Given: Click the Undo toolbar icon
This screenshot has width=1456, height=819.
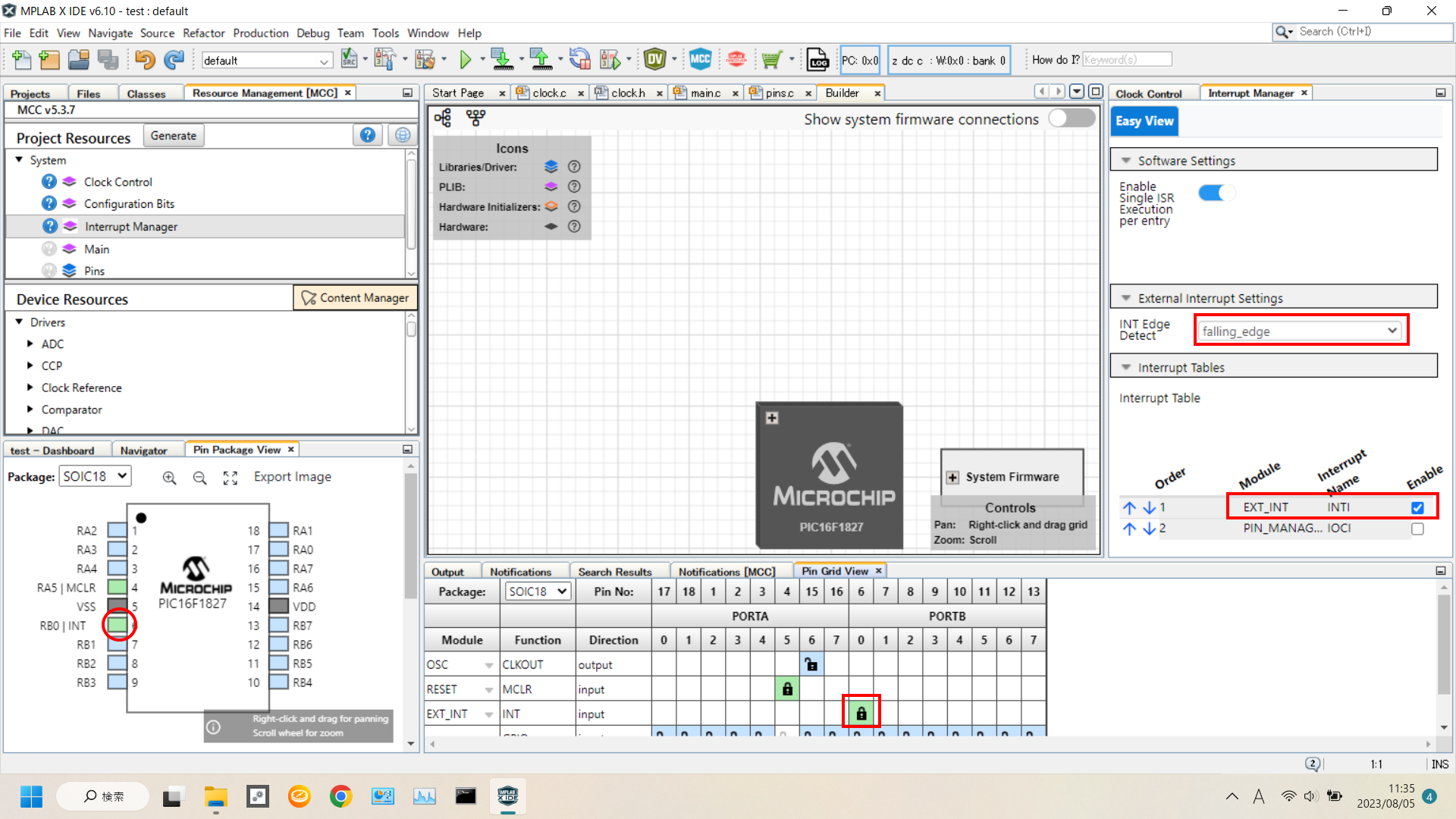Looking at the screenshot, I should (x=144, y=59).
